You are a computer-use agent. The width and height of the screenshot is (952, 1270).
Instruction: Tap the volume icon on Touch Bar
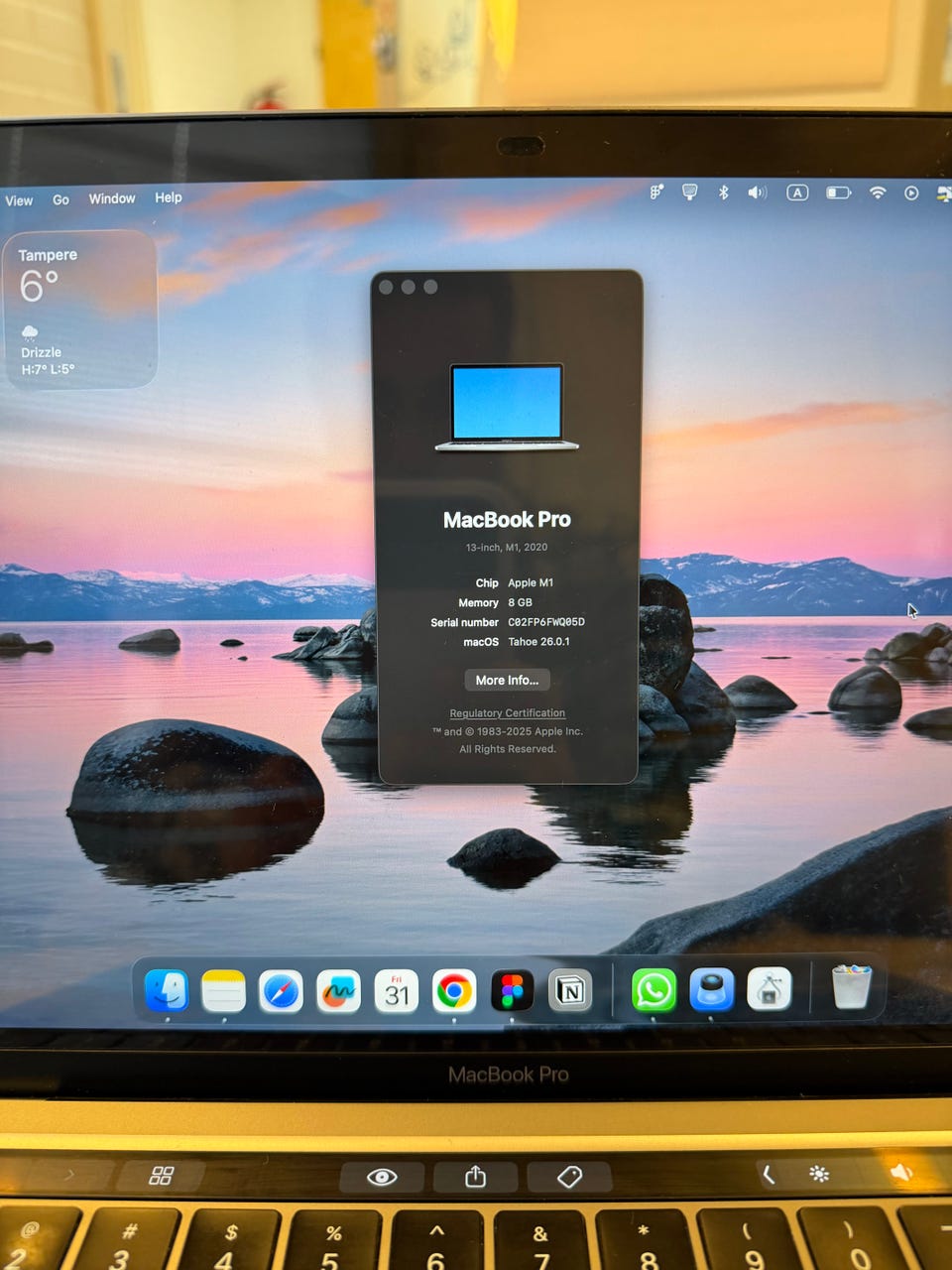(x=900, y=1173)
